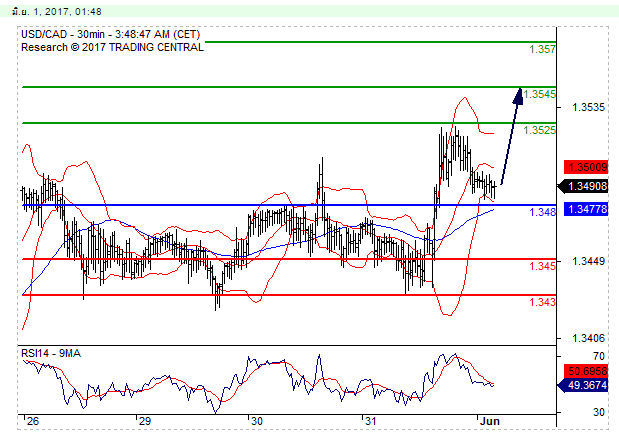
Task: Click the blue 49.3674 RSI value tag
Action: click(583, 385)
